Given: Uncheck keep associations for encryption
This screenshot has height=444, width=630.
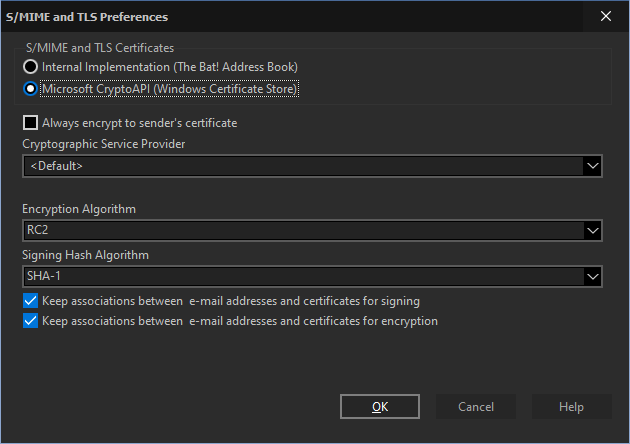Looking at the screenshot, I should click(31, 321).
